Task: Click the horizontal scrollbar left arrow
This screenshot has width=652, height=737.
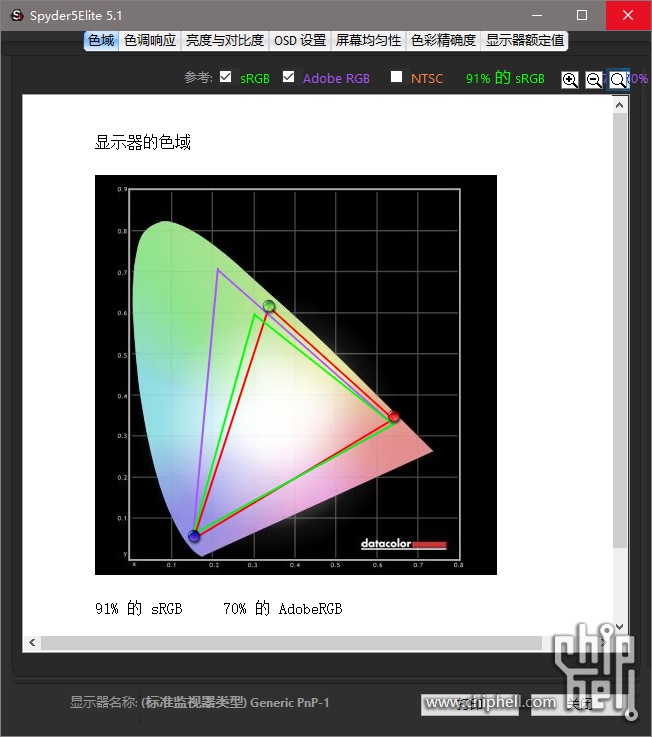Action: pos(32,643)
